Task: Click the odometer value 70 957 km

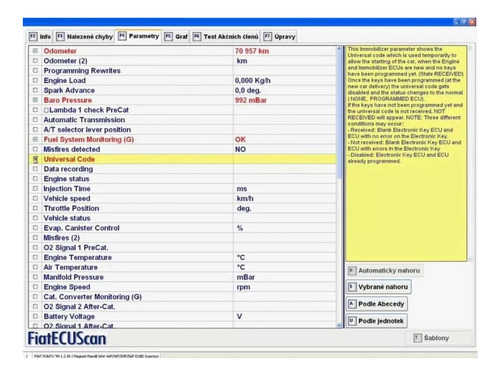Action: click(x=252, y=51)
